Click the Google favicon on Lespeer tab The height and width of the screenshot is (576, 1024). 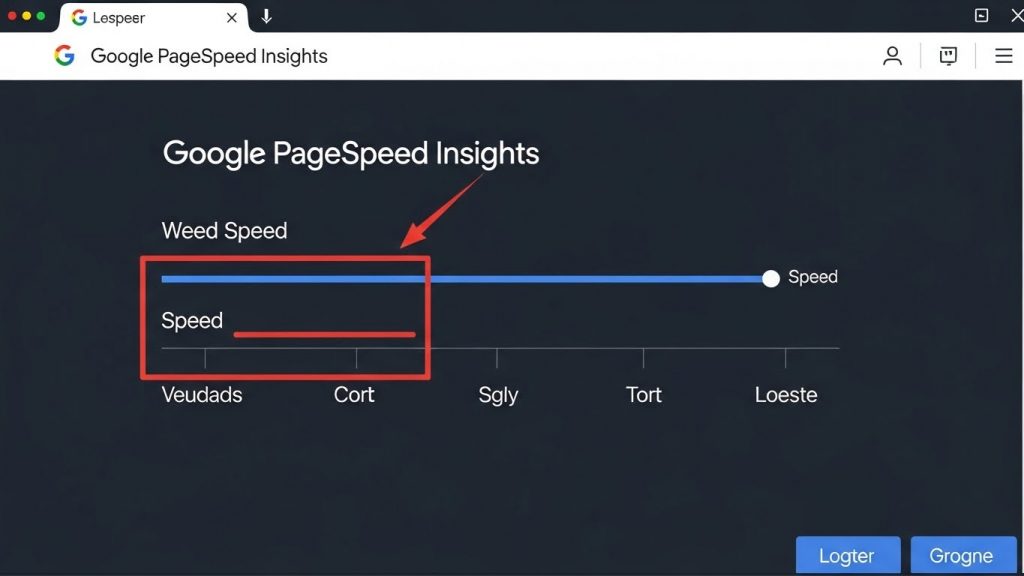coord(79,18)
